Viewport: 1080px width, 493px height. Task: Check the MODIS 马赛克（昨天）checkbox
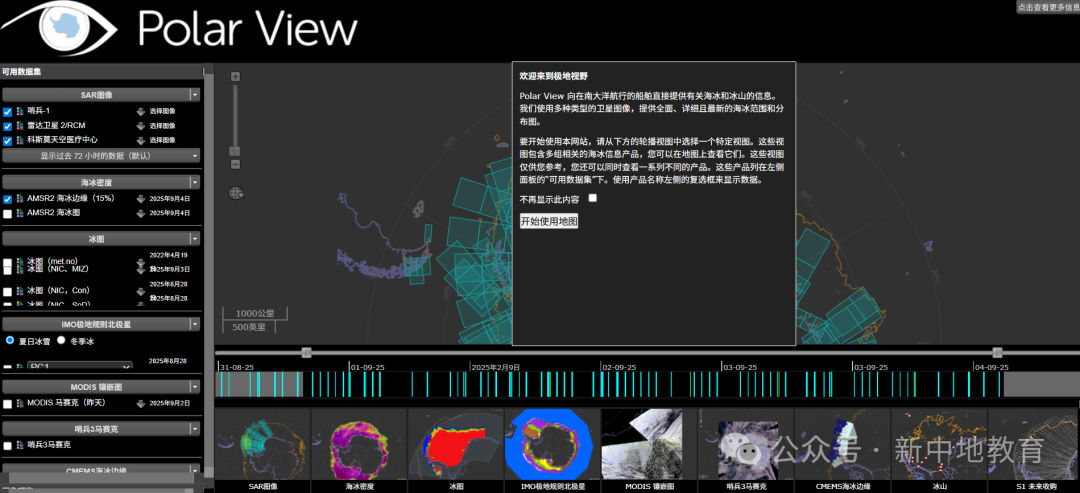(8, 403)
